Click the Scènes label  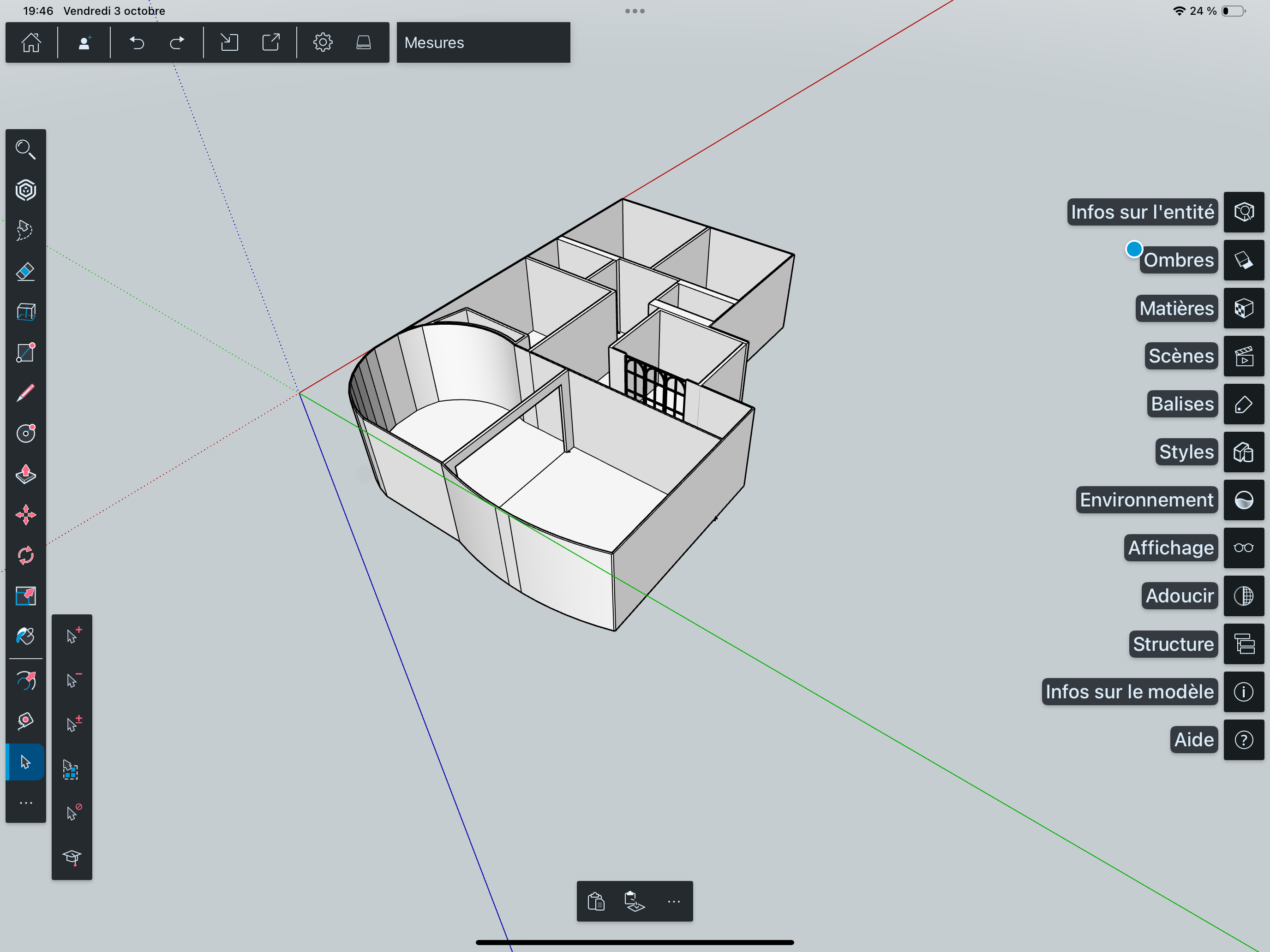click(x=1181, y=357)
